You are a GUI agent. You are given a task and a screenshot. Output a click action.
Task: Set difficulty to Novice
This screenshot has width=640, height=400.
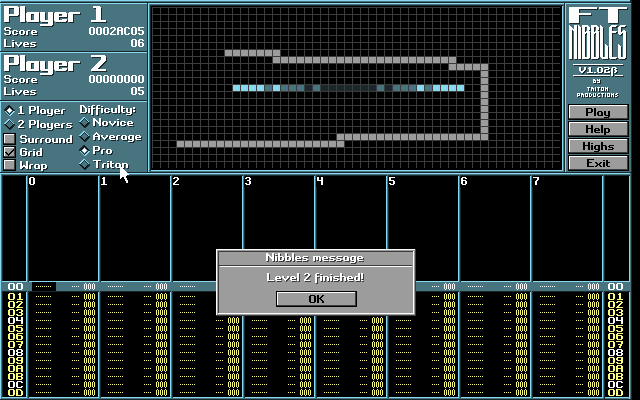85,123
